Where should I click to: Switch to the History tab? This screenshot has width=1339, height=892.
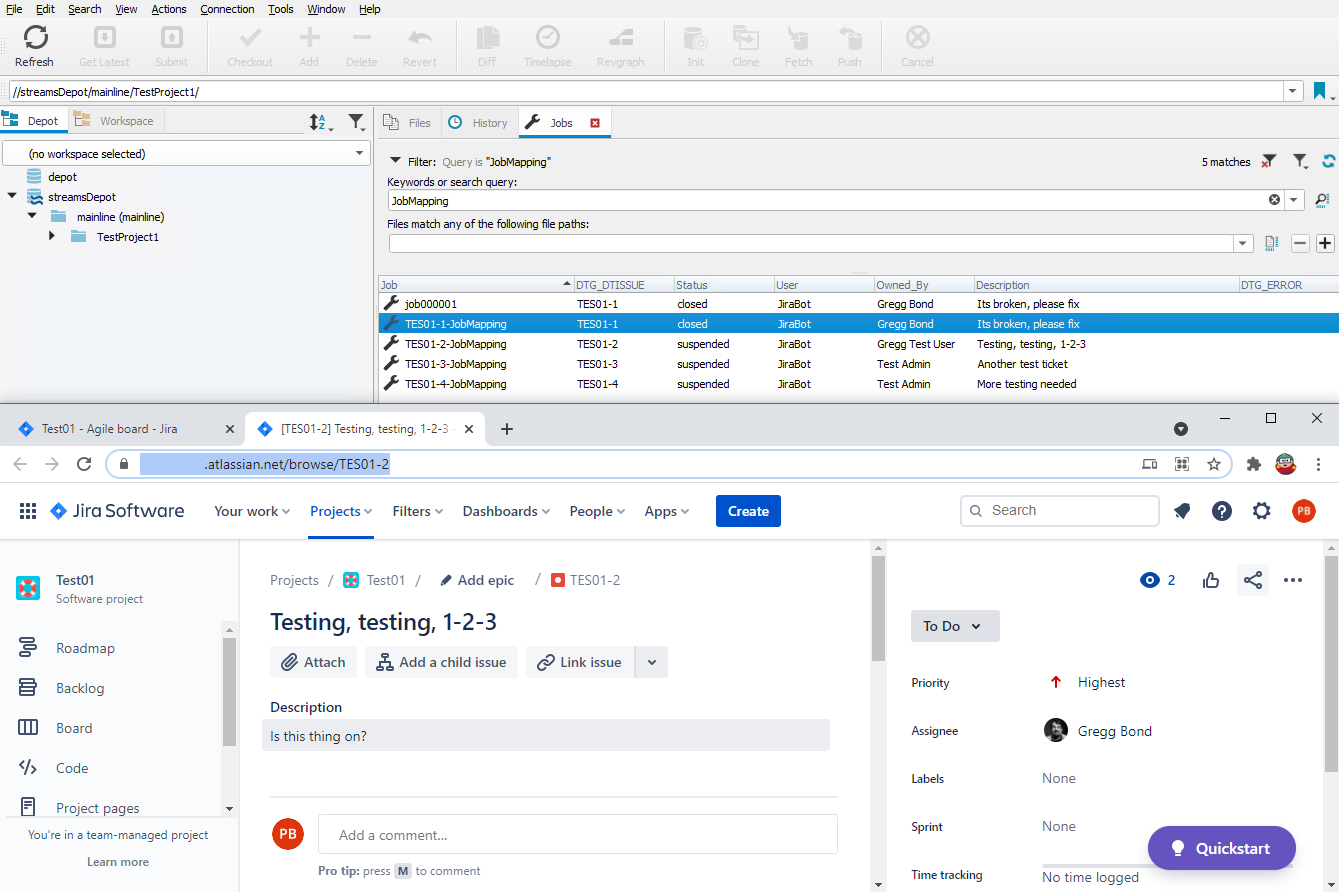[x=479, y=123]
